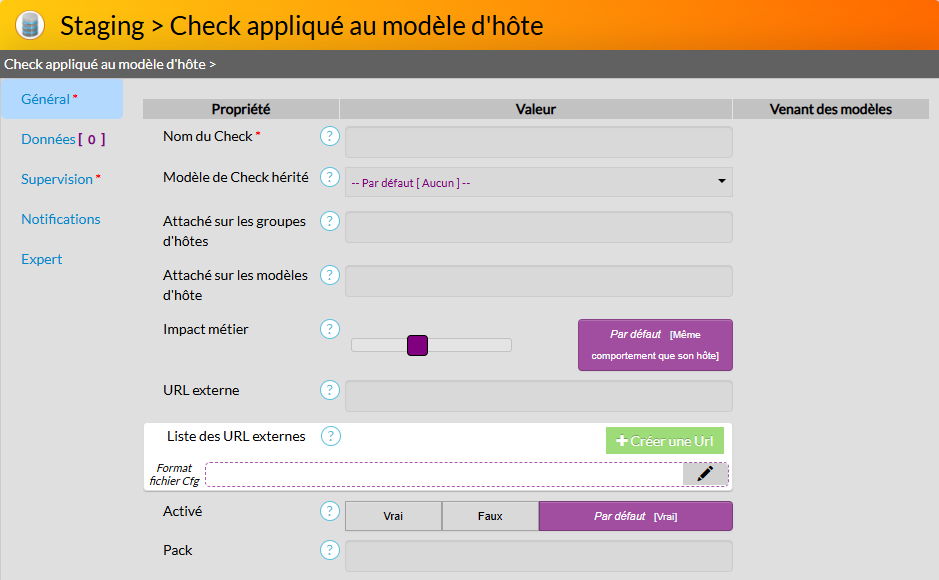Set Activé to Vrai
This screenshot has height=580, width=939.
click(393, 516)
